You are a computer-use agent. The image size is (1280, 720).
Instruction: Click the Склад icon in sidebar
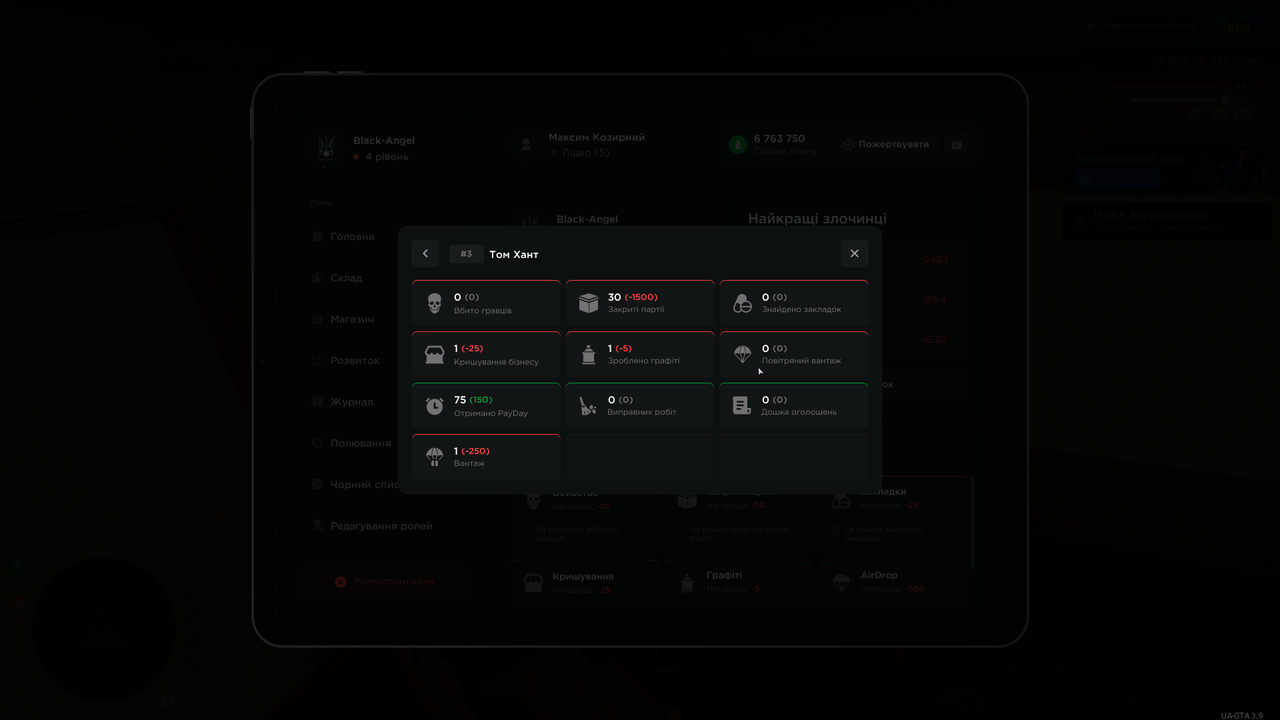pos(318,278)
